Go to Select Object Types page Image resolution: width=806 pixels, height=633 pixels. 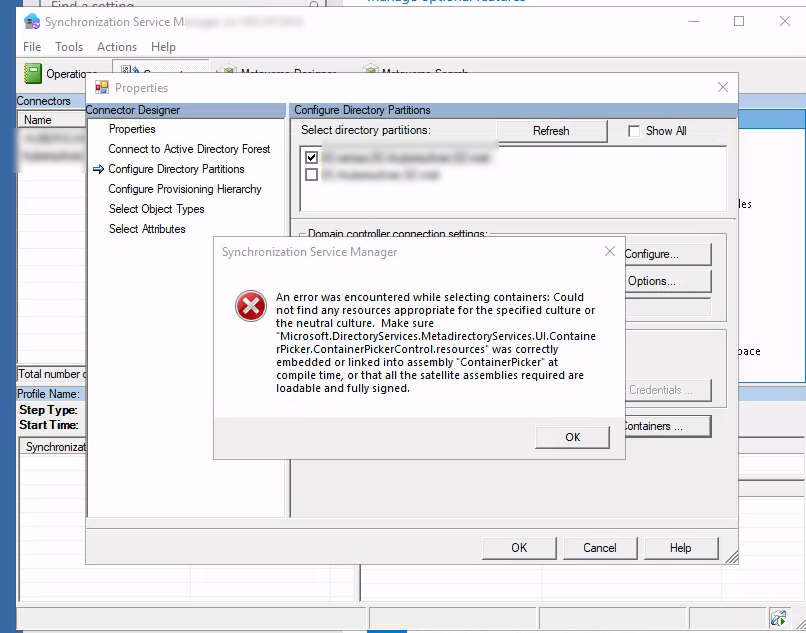click(157, 209)
